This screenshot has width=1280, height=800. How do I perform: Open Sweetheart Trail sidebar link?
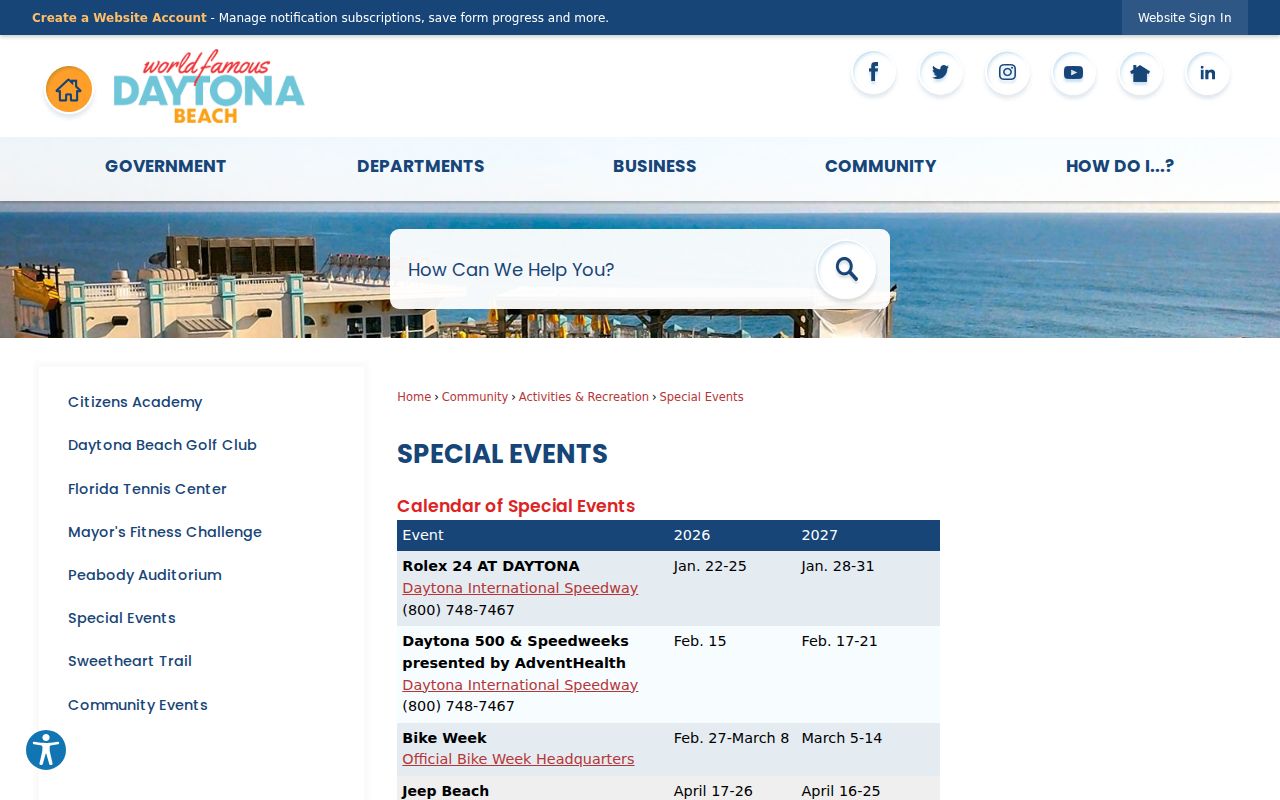(130, 661)
